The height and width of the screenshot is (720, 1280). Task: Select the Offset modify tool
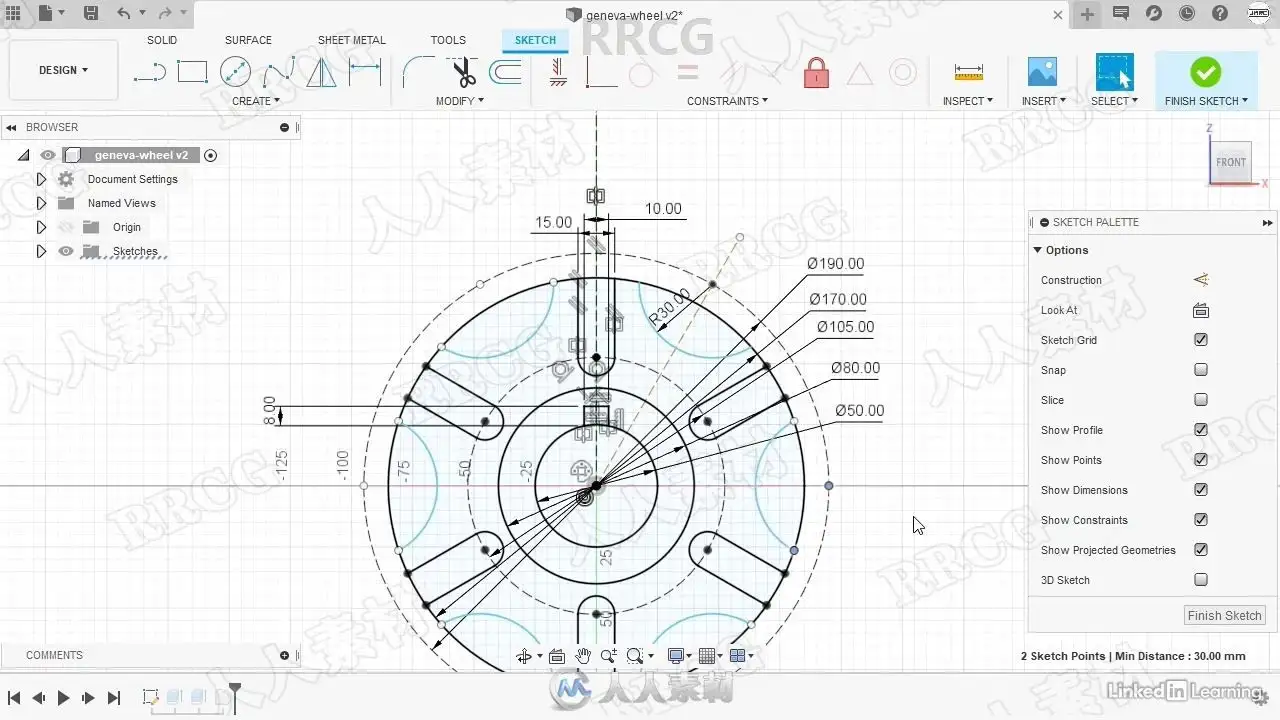click(505, 72)
